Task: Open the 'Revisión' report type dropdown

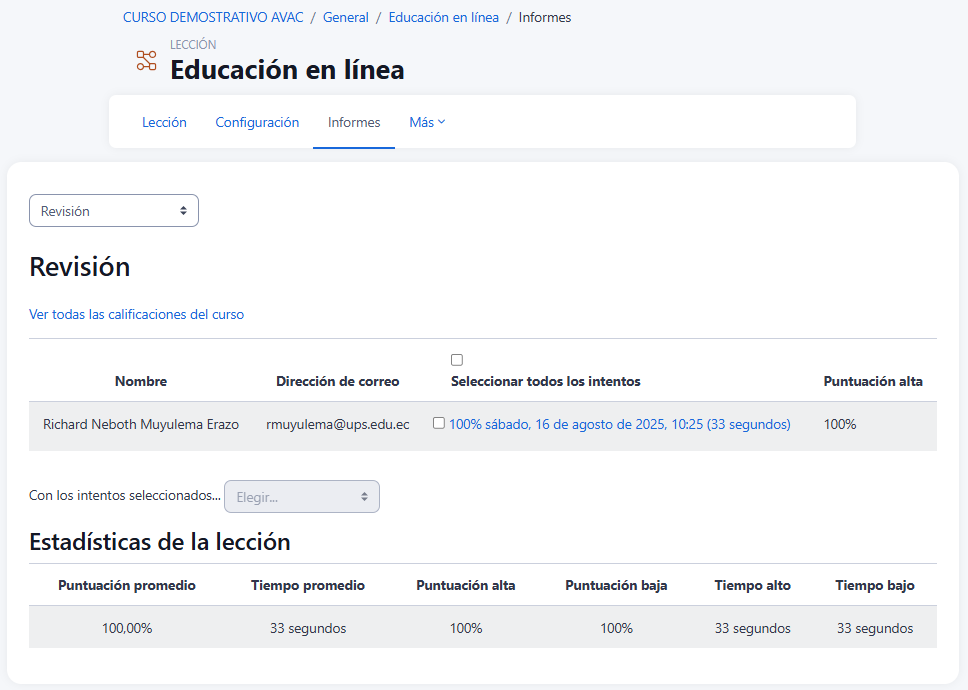Action: coord(114,211)
